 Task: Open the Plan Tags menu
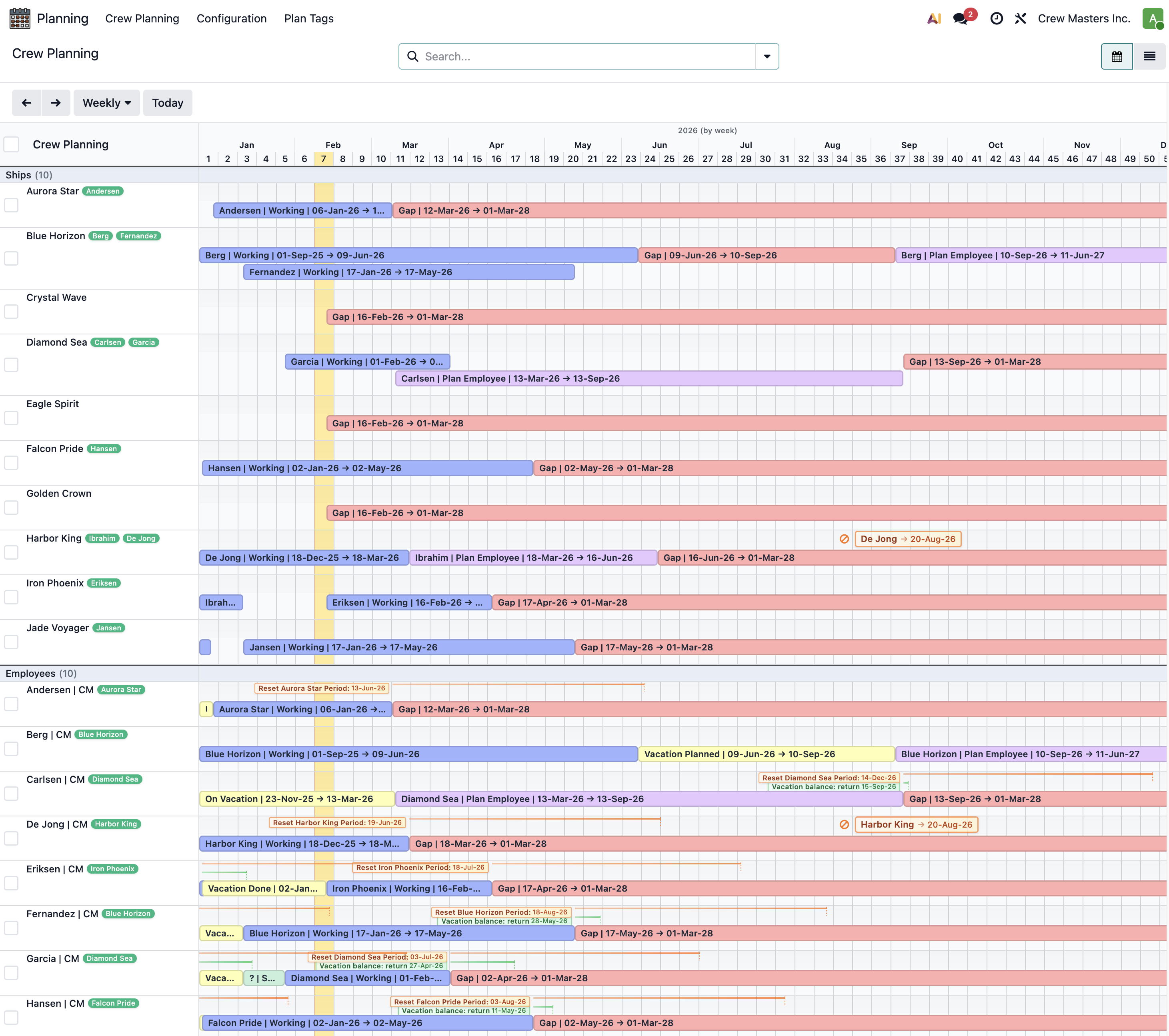click(x=309, y=18)
